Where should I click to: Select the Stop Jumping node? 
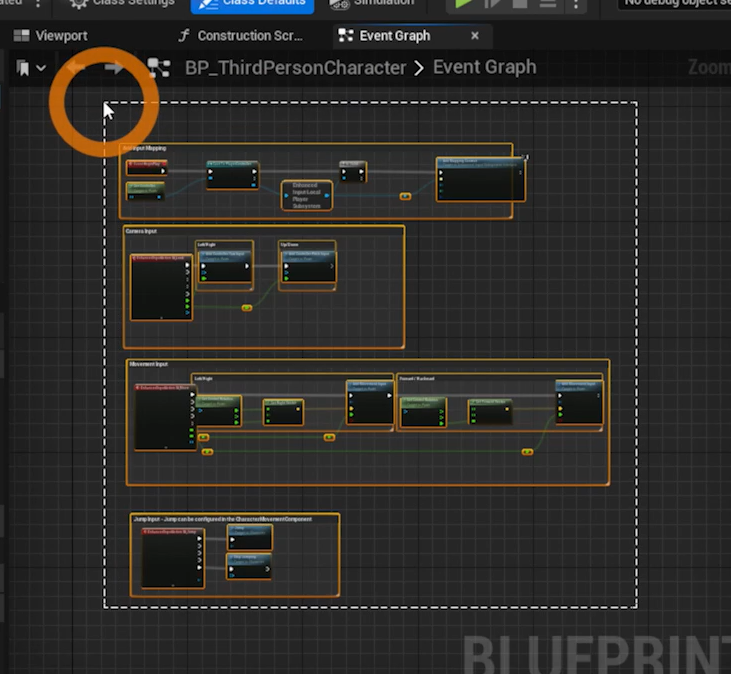pos(249,566)
